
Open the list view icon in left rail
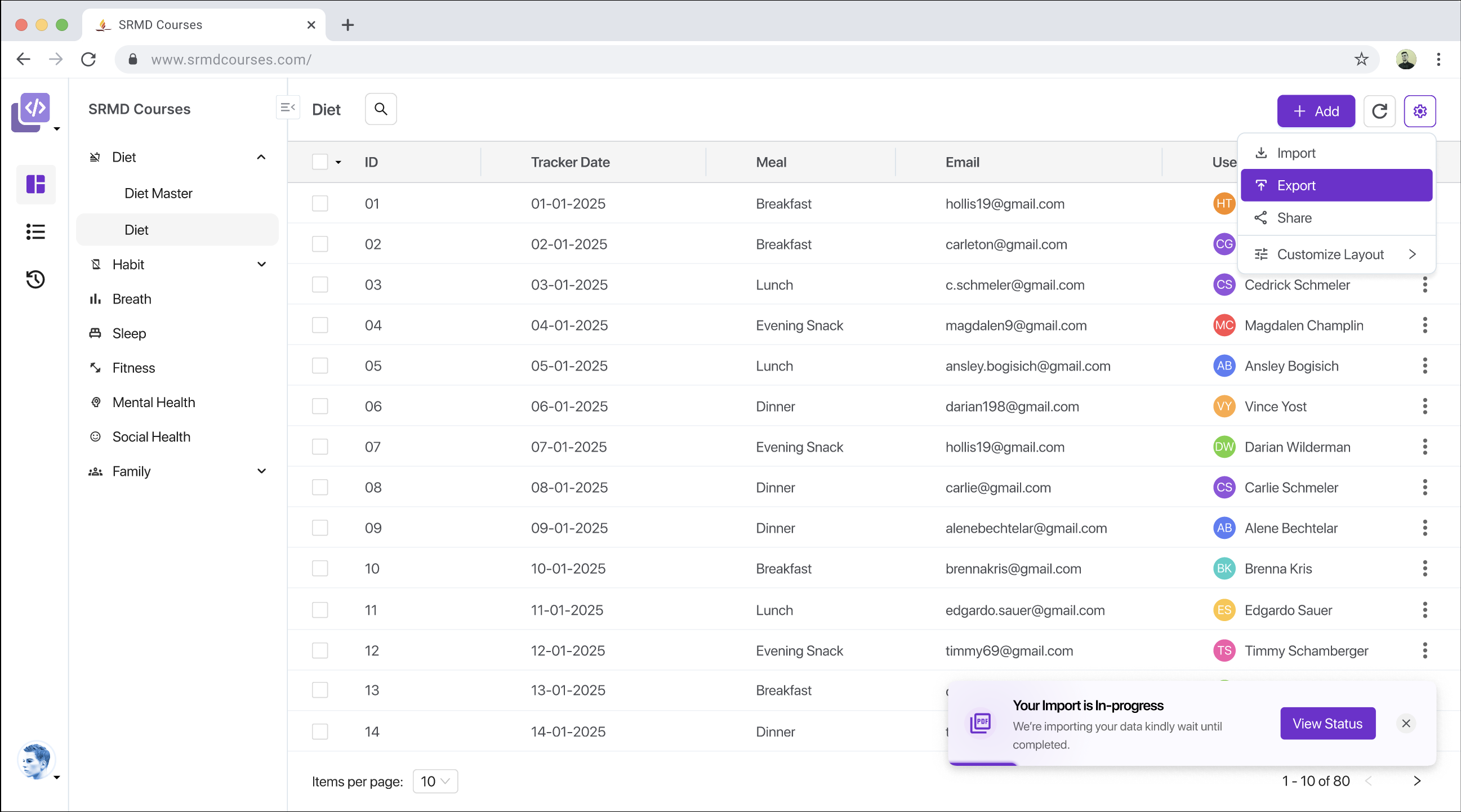(35, 231)
